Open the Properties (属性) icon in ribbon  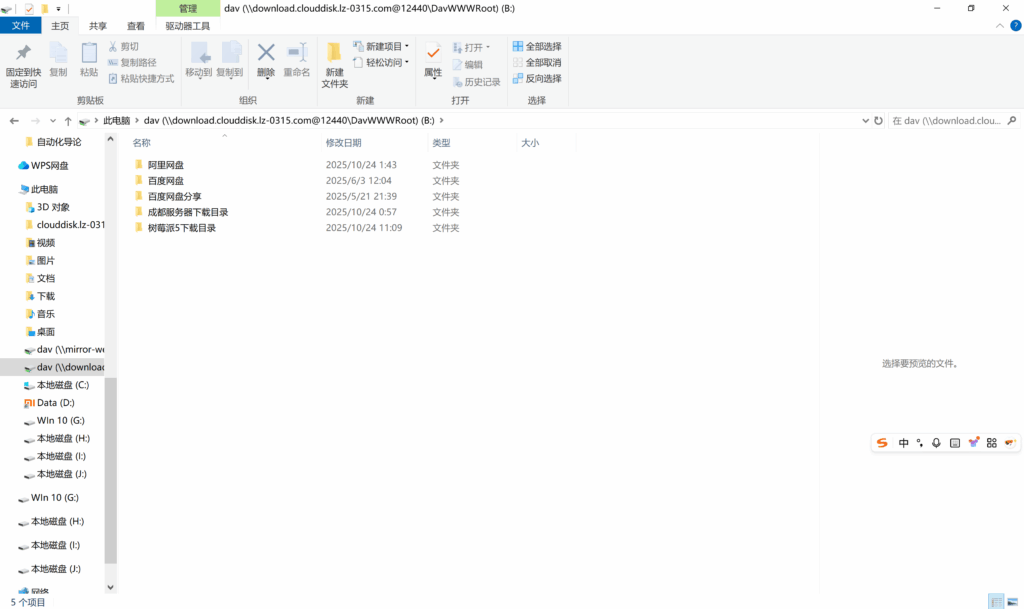tap(433, 54)
